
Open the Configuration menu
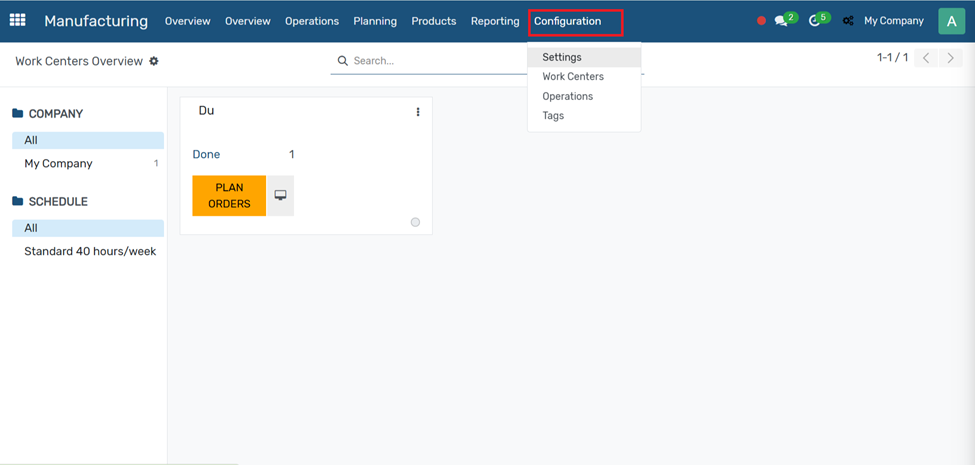point(567,21)
